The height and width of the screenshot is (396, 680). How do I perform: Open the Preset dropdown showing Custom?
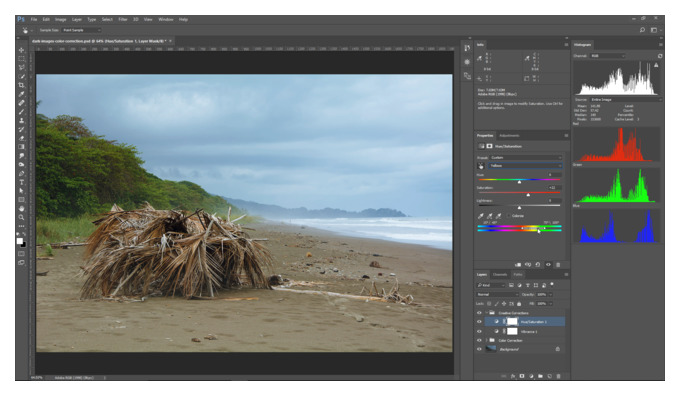click(526, 157)
